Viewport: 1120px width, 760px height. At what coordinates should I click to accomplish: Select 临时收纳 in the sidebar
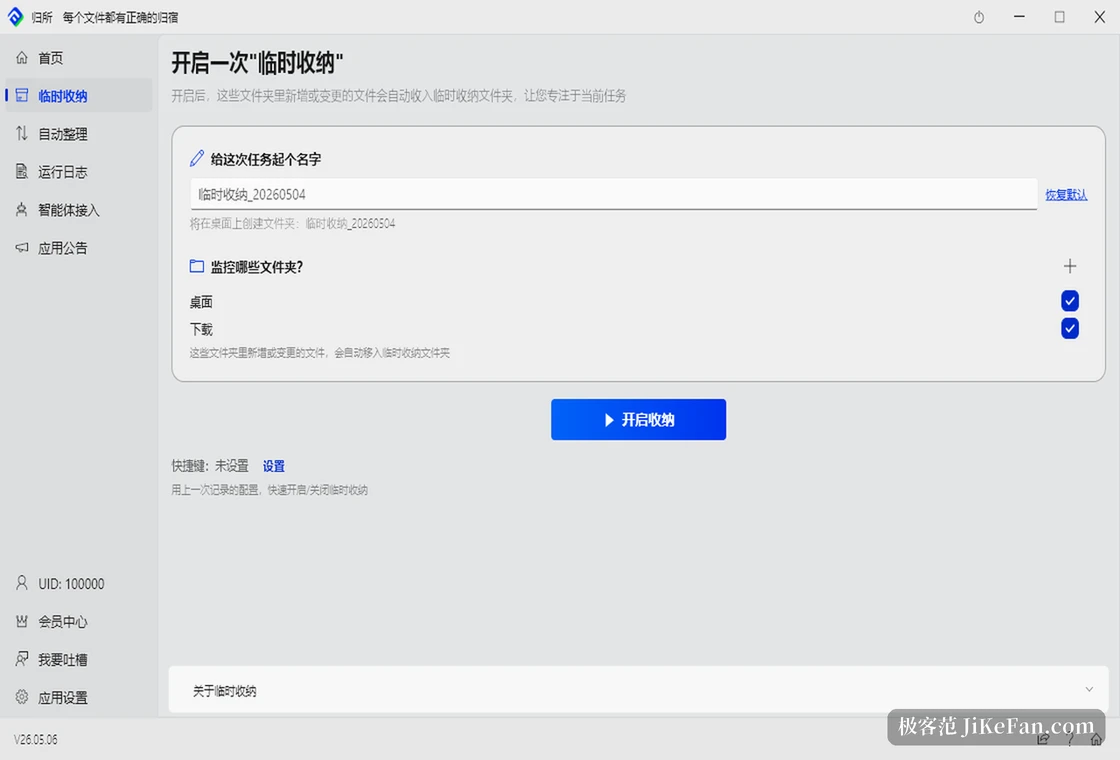79,96
